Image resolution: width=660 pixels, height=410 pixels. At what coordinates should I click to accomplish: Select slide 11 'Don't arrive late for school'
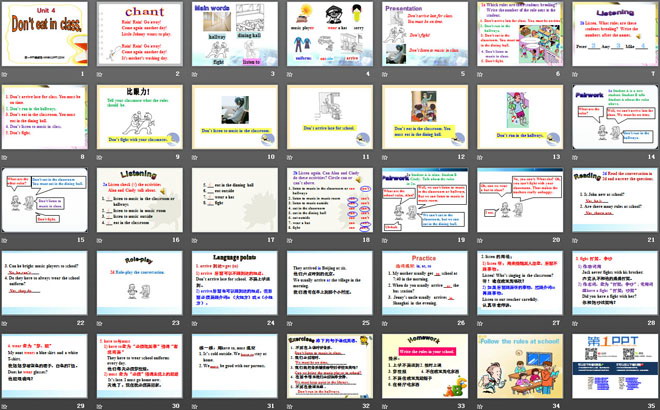pyautogui.click(x=330, y=117)
